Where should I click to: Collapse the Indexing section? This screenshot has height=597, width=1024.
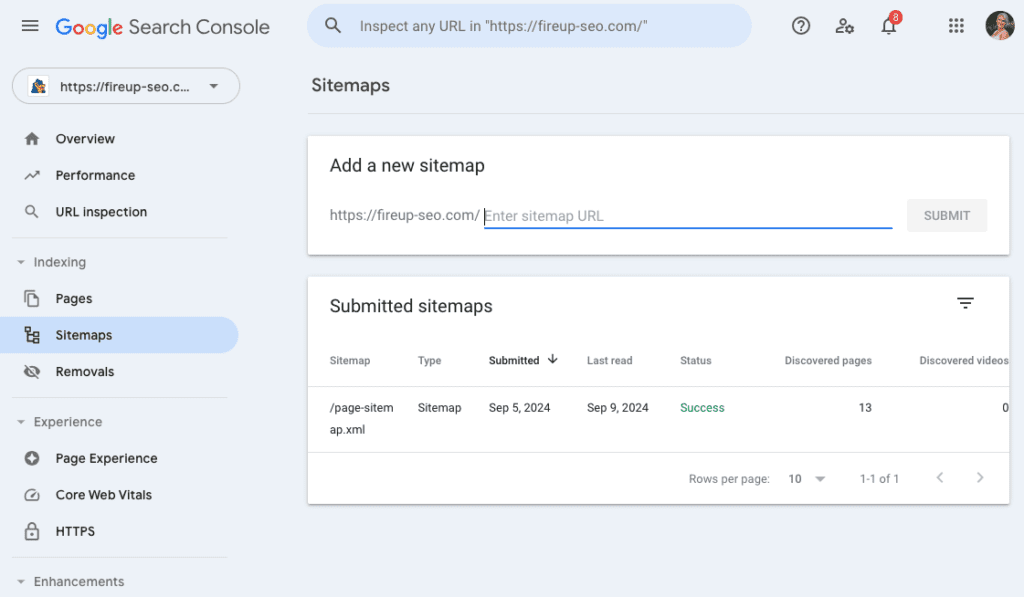pyautogui.click(x=24, y=262)
